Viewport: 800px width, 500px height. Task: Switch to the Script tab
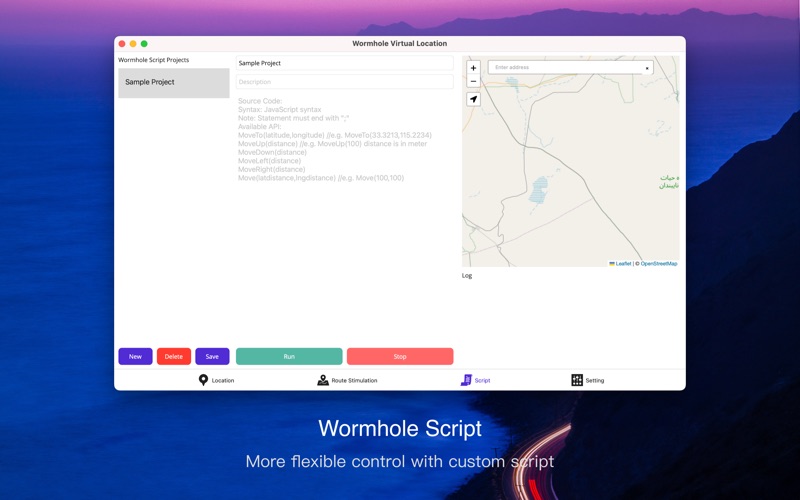[x=476, y=380]
